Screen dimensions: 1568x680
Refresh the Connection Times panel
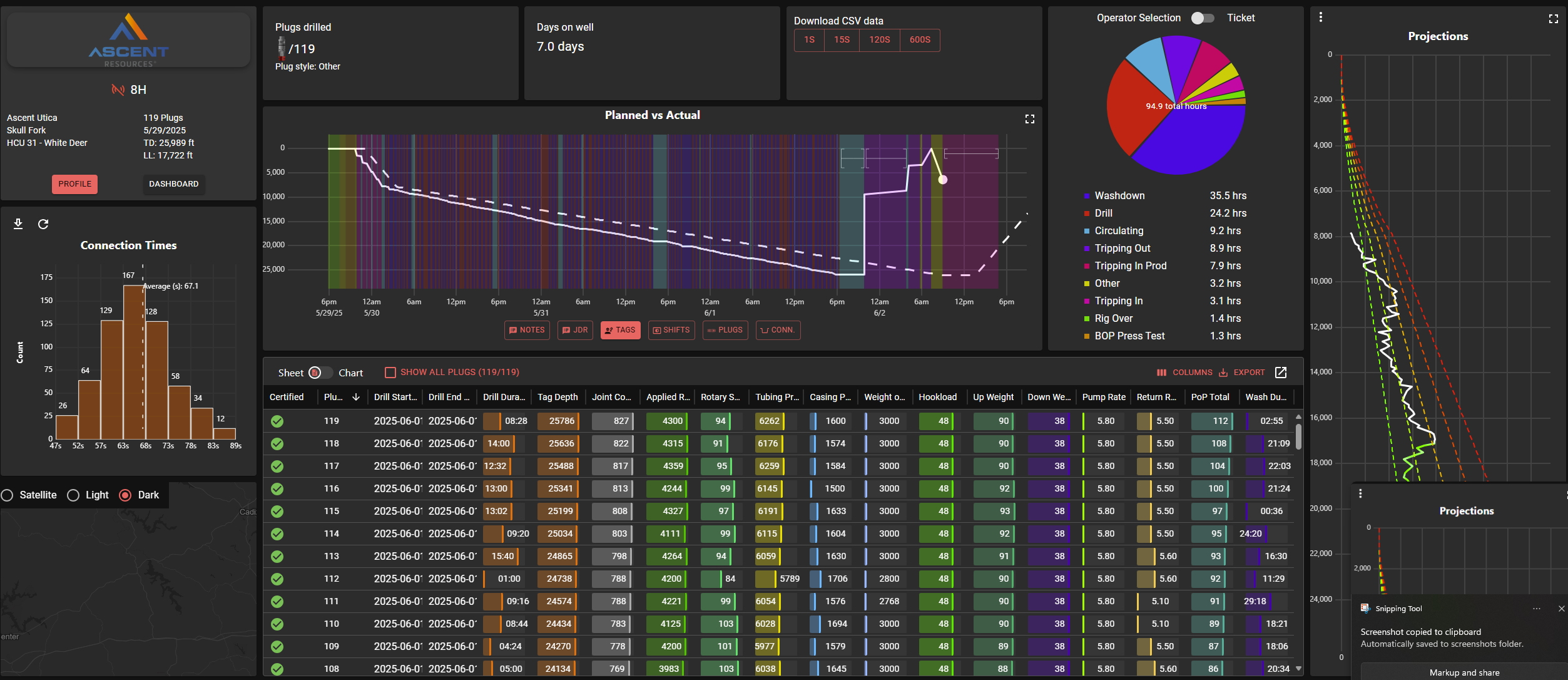(43, 224)
